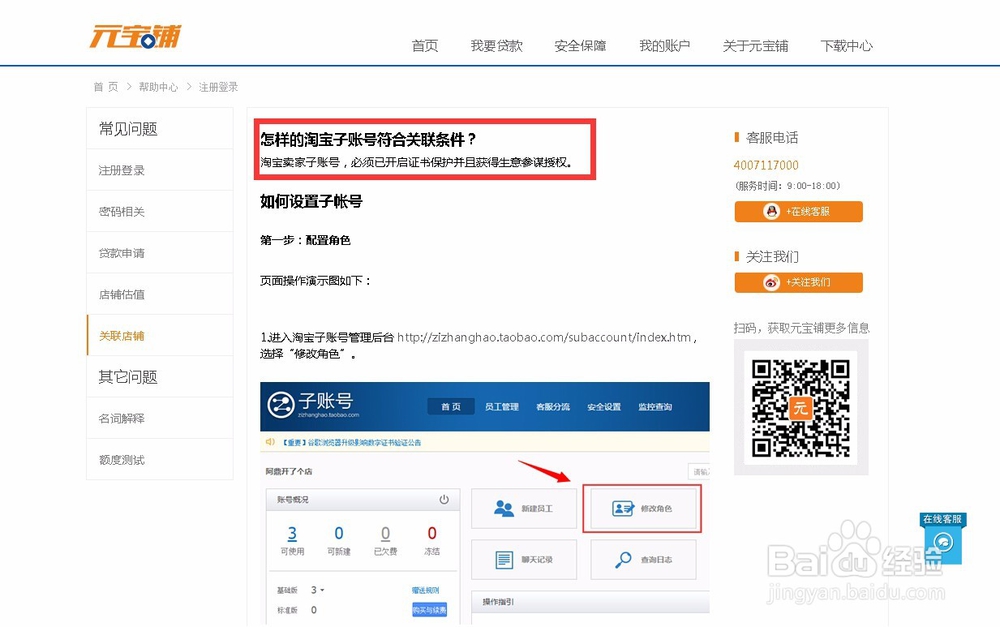Open the 【重要】谷歌浏览器 announcement link
Image resolution: width=1000 pixels, height=627 pixels.
(351, 442)
